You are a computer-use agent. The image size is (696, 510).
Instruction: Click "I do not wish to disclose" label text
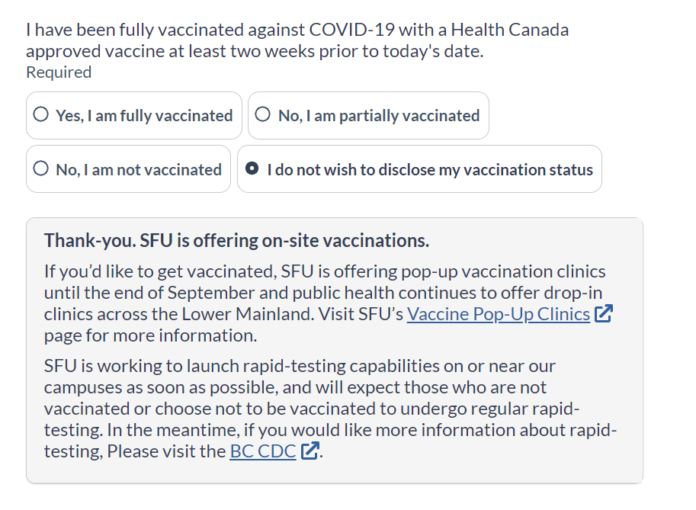click(x=429, y=169)
